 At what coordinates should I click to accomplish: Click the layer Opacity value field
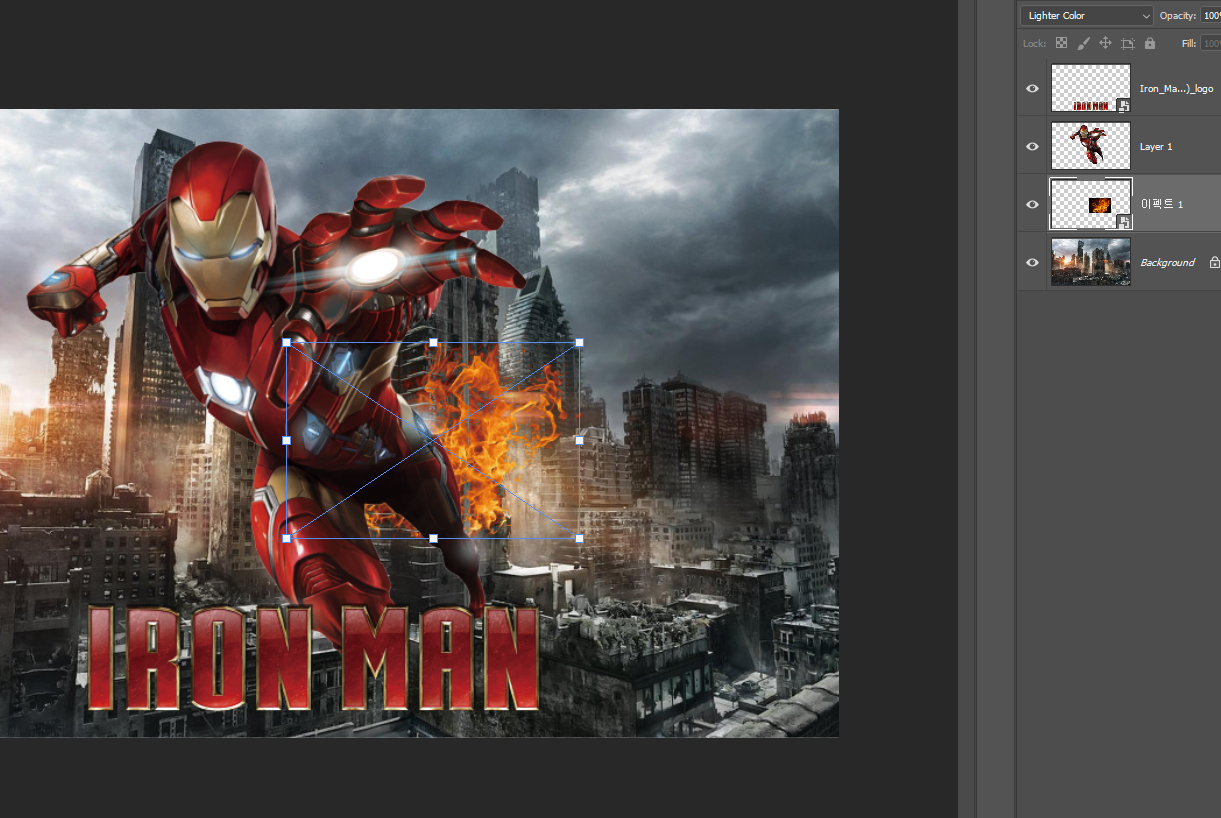(1210, 16)
